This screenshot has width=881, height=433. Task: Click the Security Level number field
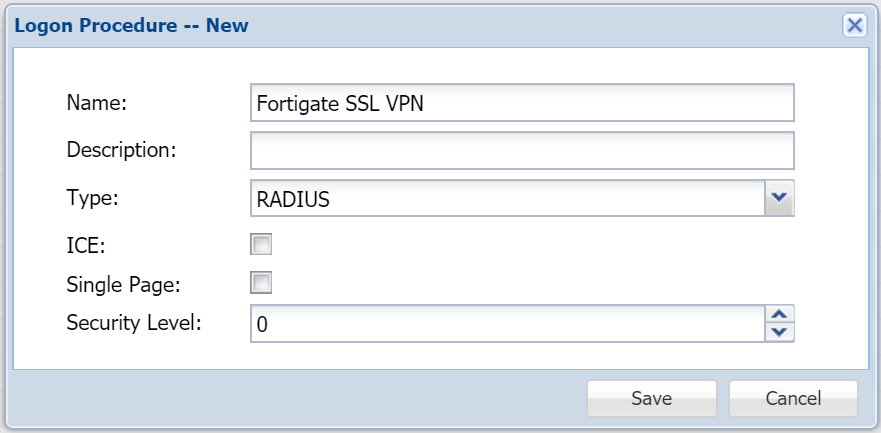(x=507, y=324)
